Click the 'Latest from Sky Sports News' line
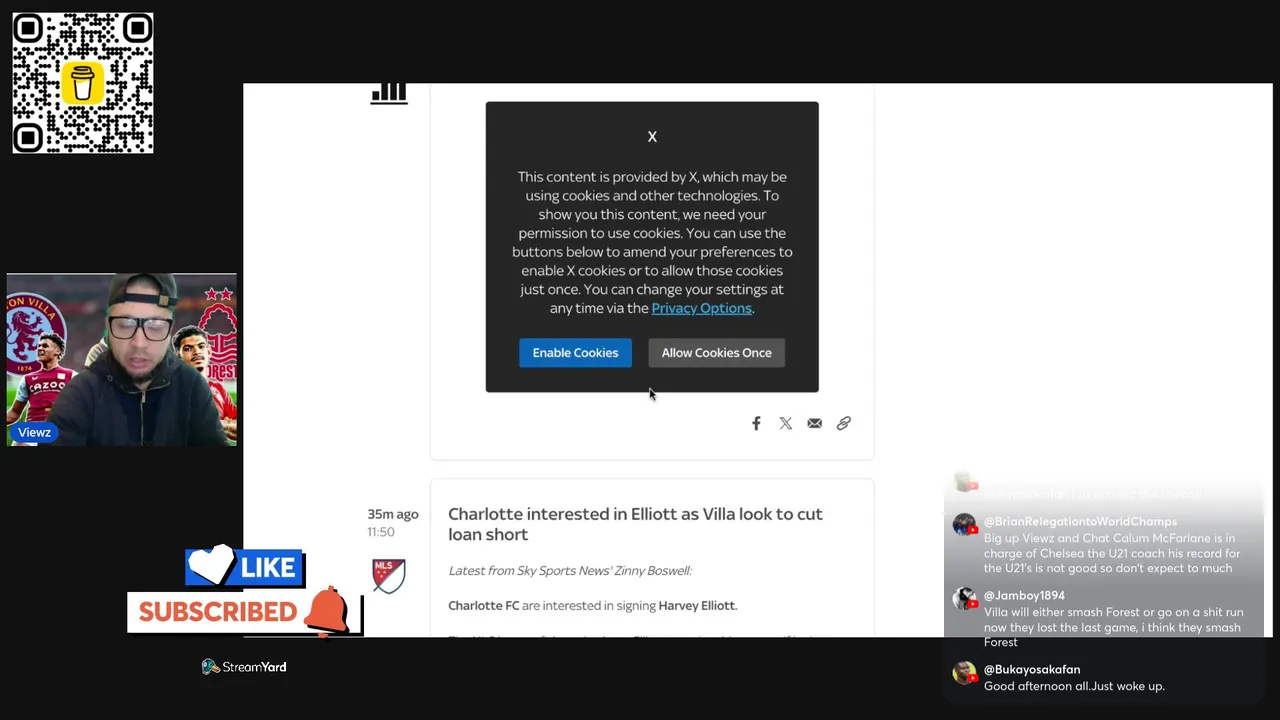Viewport: 1280px width, 720px height. 570,570
